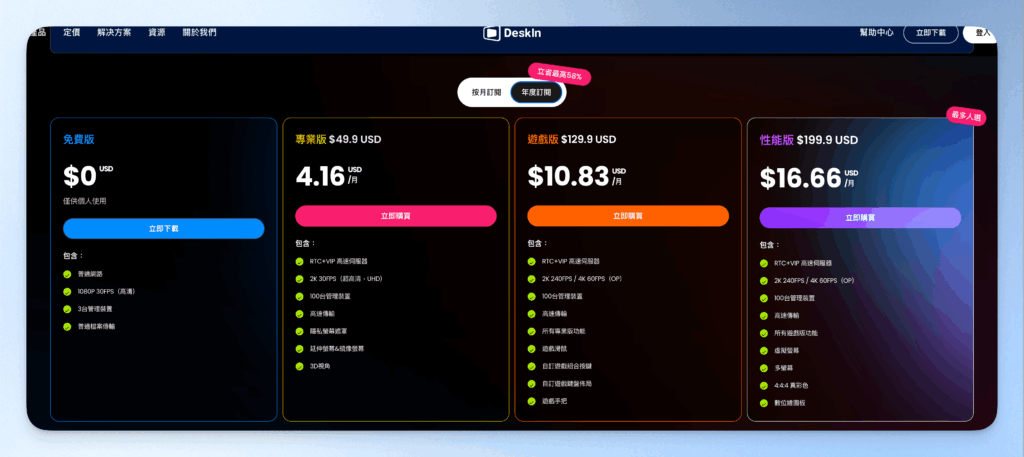Click check icon beside 多螢幕

[x=764, y=368]
